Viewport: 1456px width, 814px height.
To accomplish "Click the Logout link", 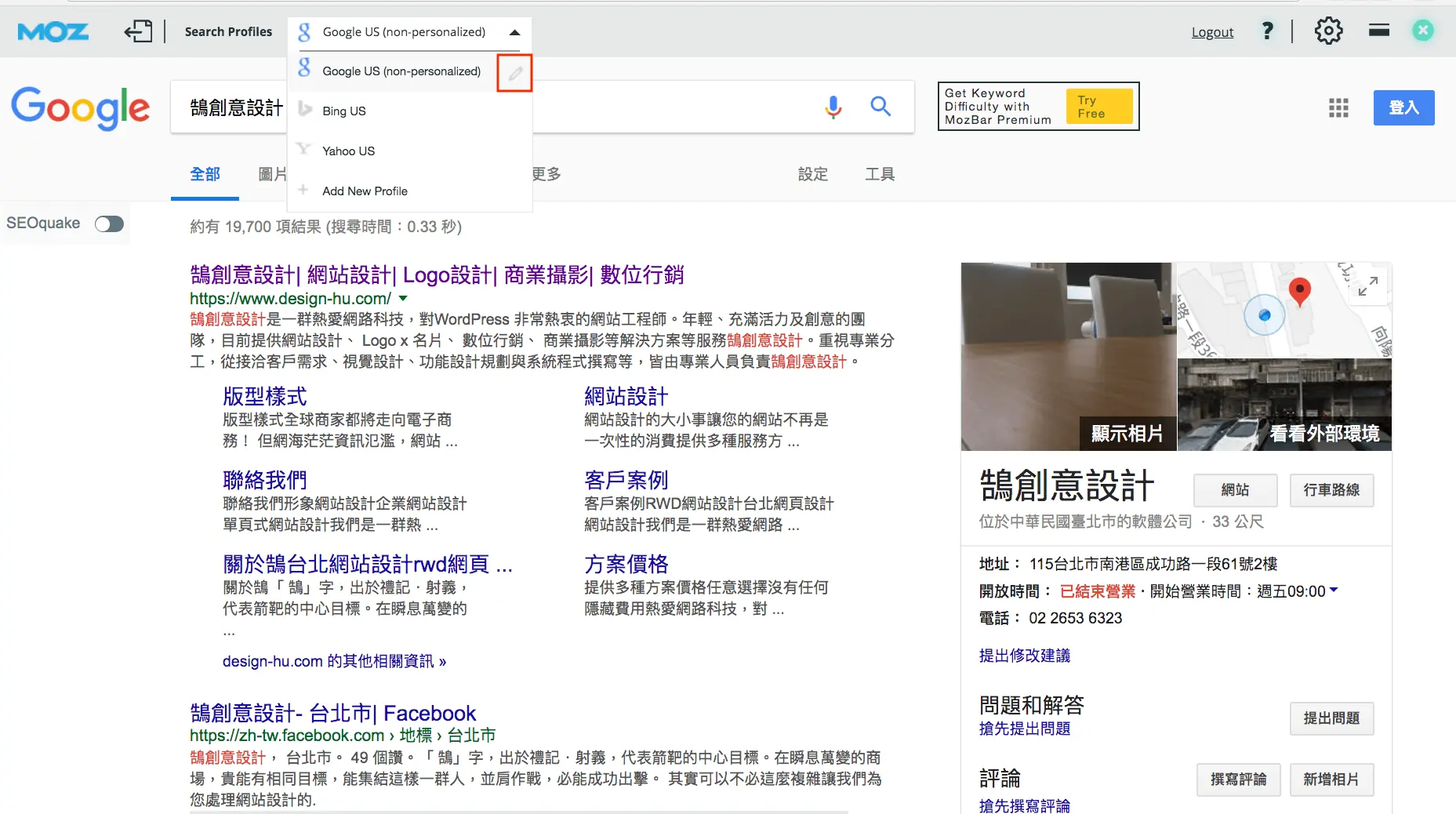I will pos(1212,32).
